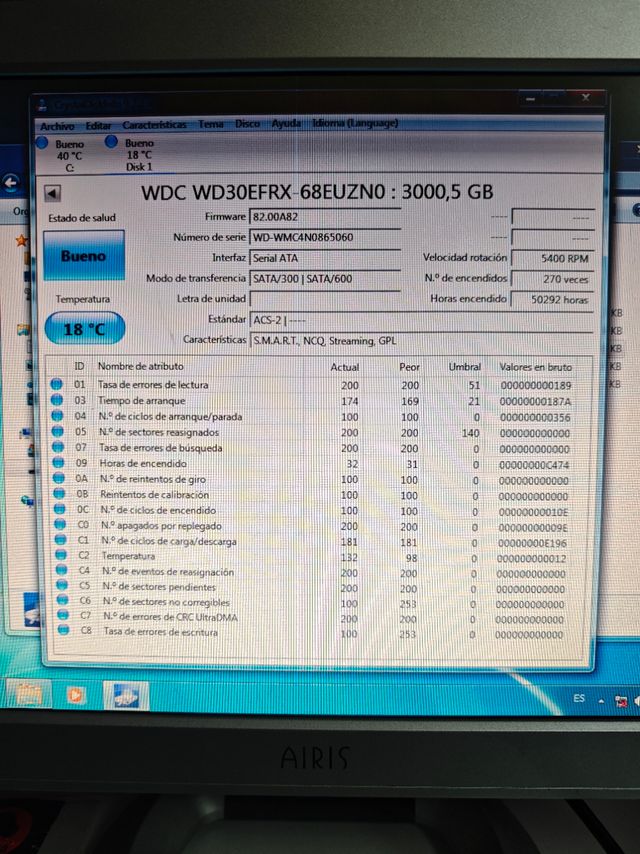Click raw value 00000000E196
The height and width of the screenshot is (854, 640).
(532, 543)
